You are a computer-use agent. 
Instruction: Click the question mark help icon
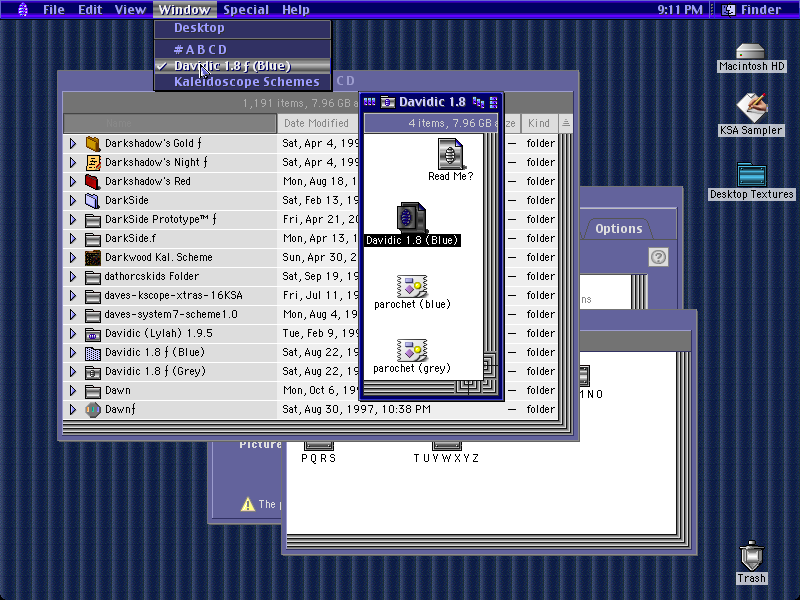(x=658, y=257)
